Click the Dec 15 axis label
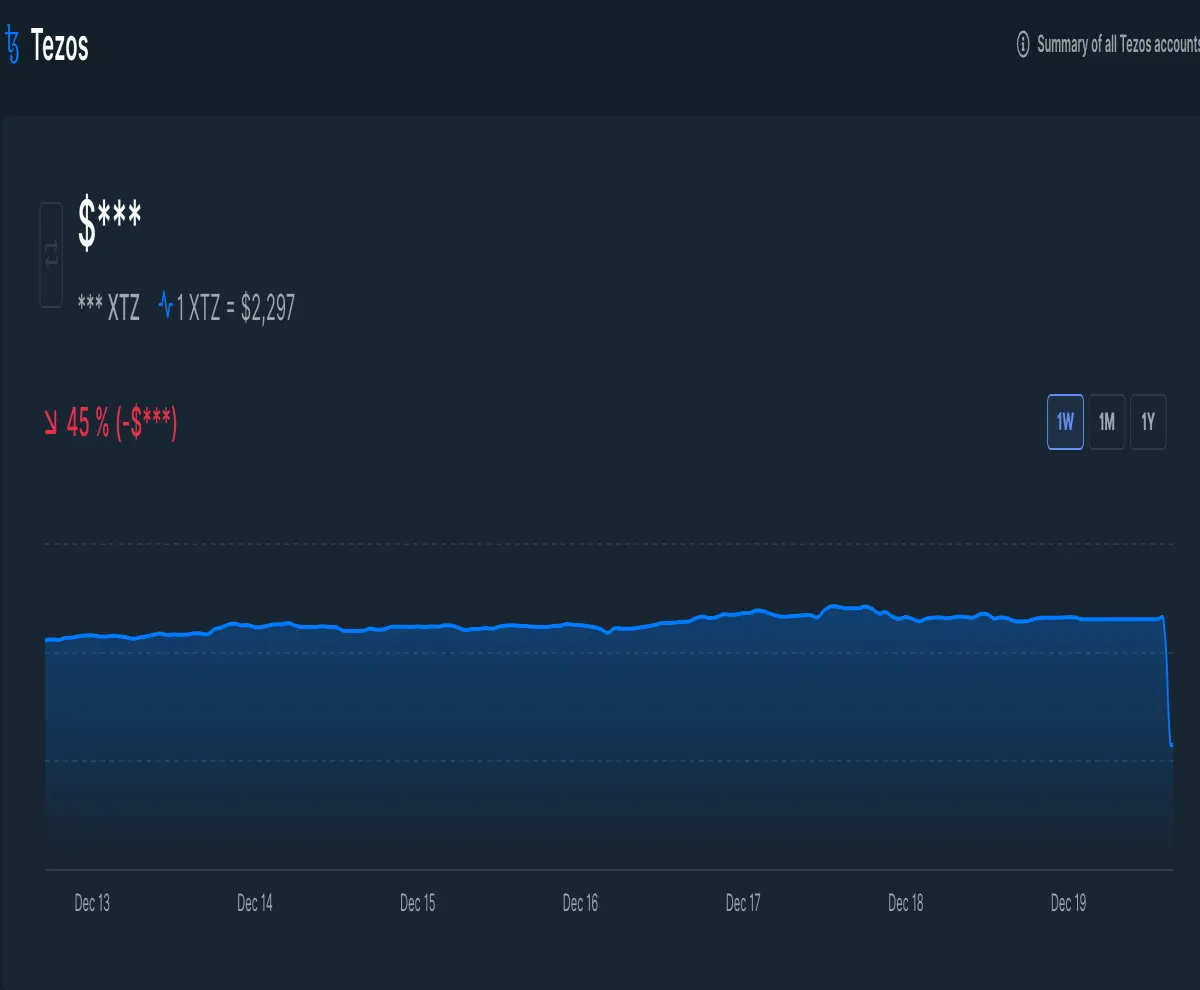 (418, 903)
